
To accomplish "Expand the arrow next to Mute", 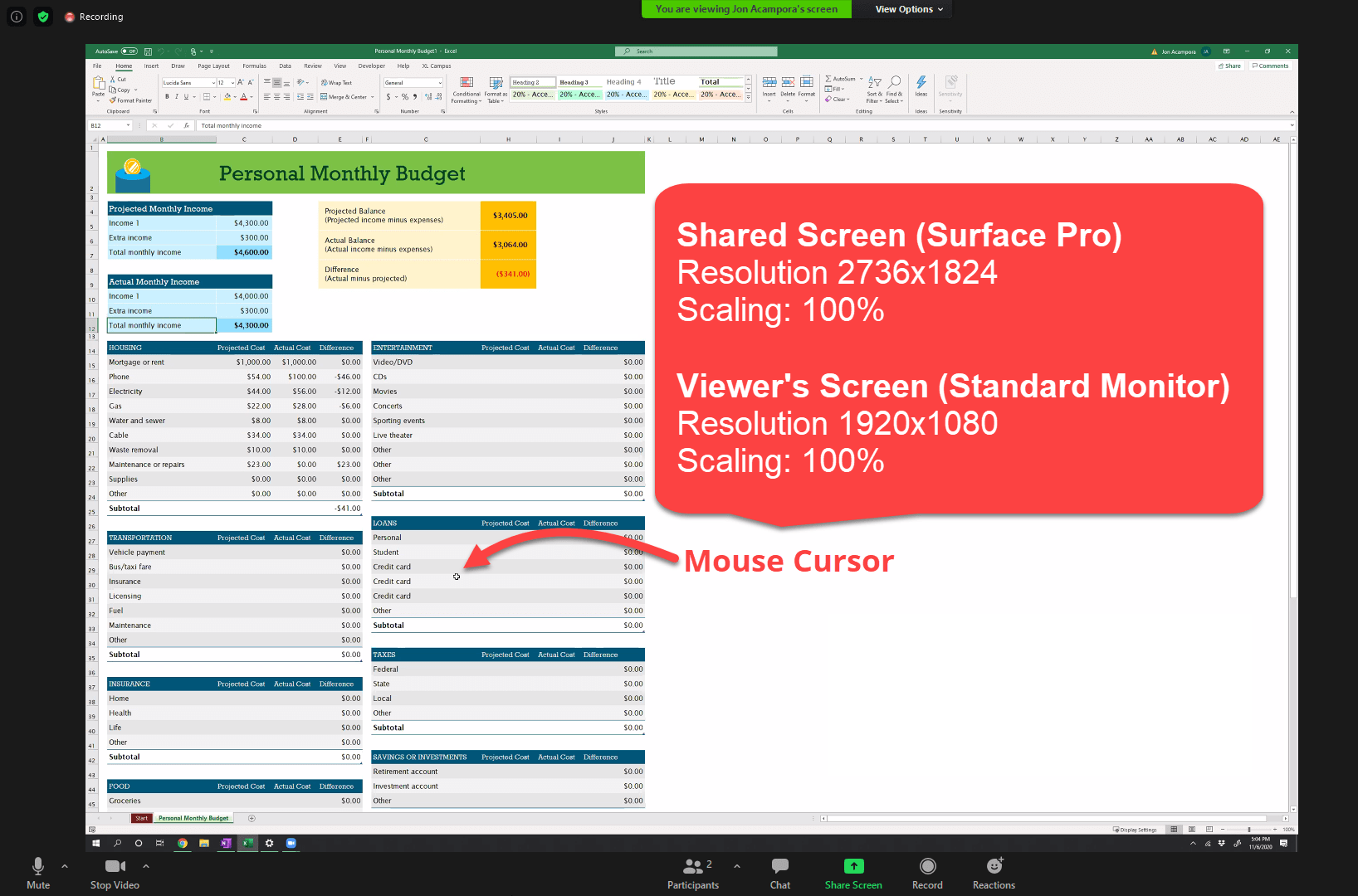I will [x=65, y=866].
